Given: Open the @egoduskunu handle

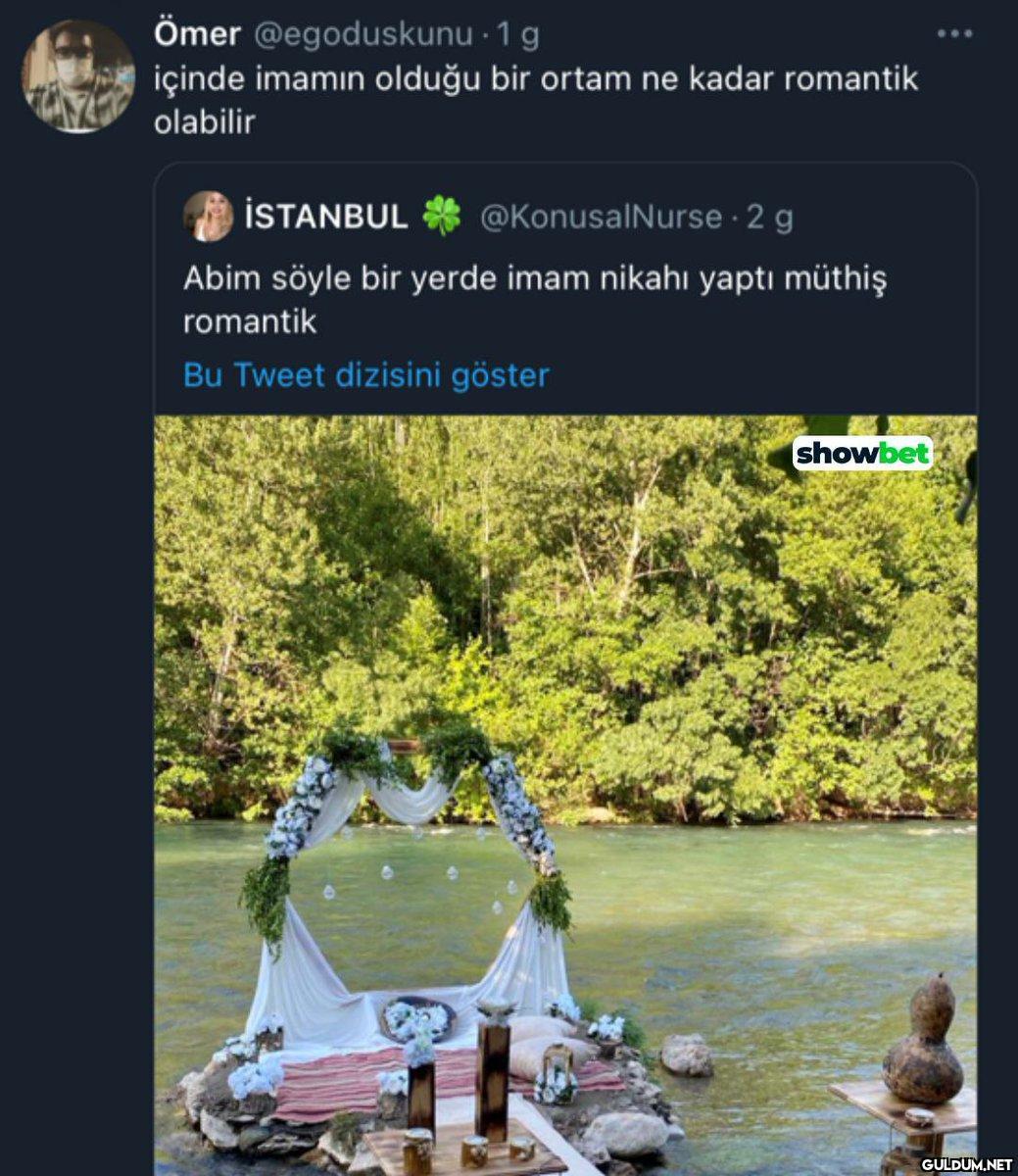Looking at the screenshot, I should click(364, 34).
